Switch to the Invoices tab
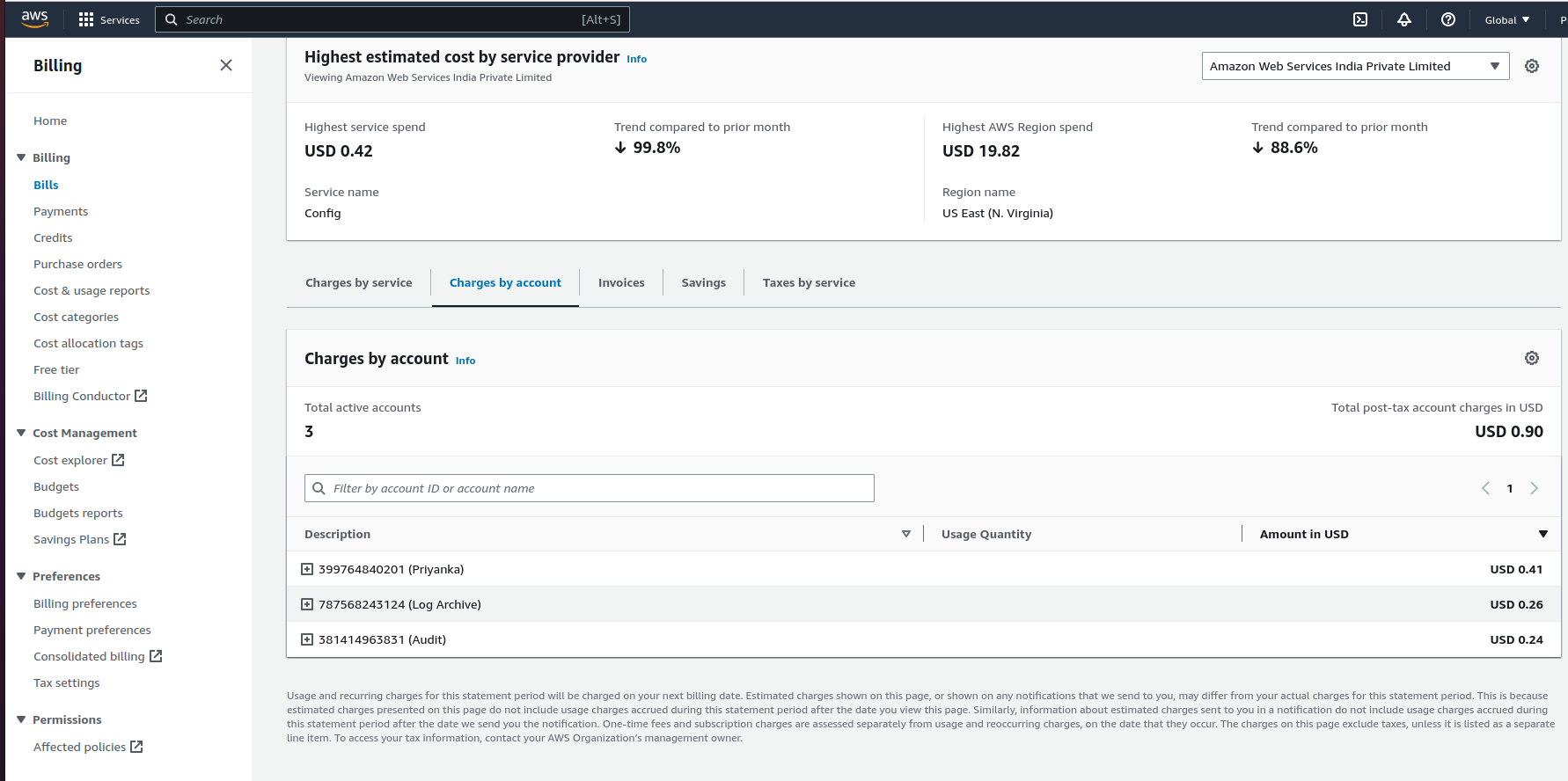This screenshot has width=1568, height=781. tap(621, 282)
